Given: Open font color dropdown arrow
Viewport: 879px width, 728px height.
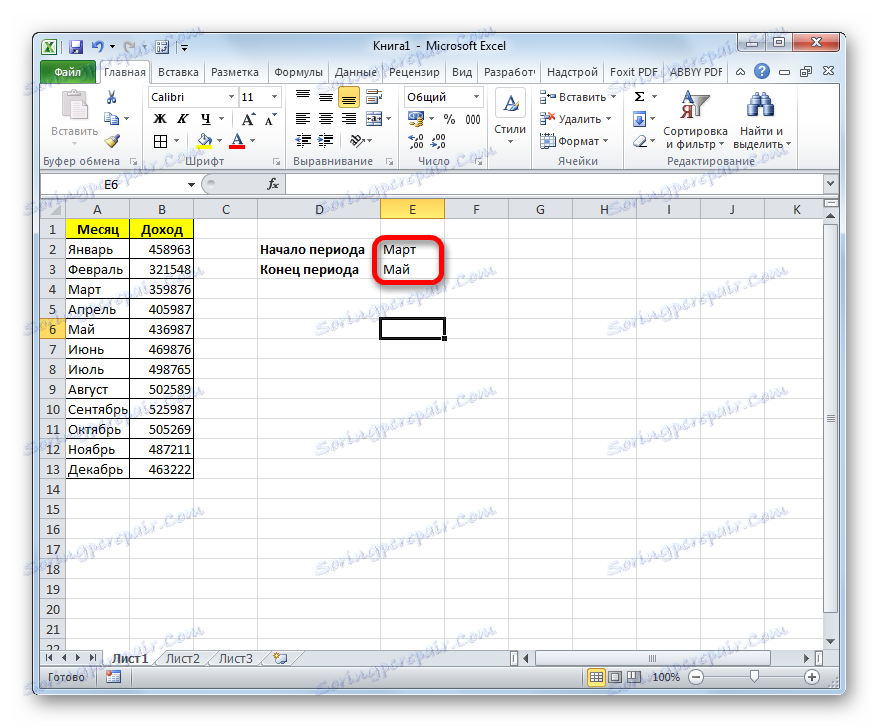Looking at the screenshot, I should [253, 141].
